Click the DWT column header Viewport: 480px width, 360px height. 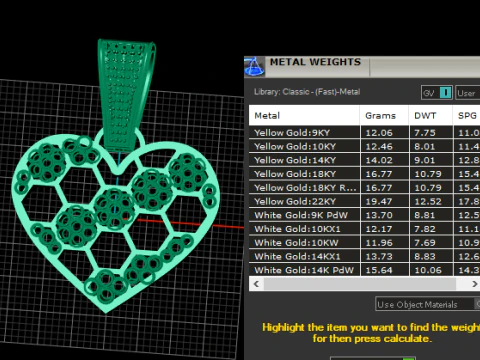[x=430, y=116]
